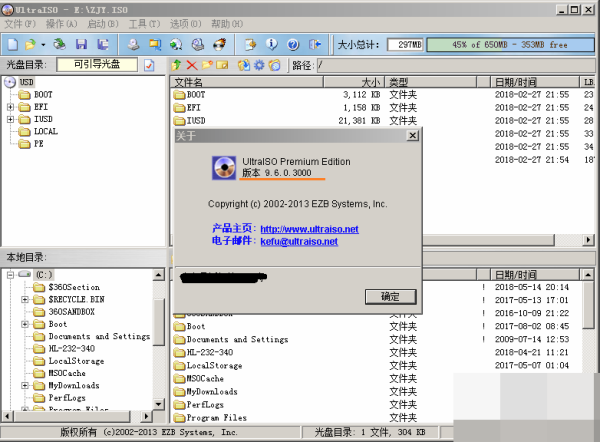Screen dimensions: 600x442
Task: Click the Add files toolbar icon
Action: tap(251, 44)
